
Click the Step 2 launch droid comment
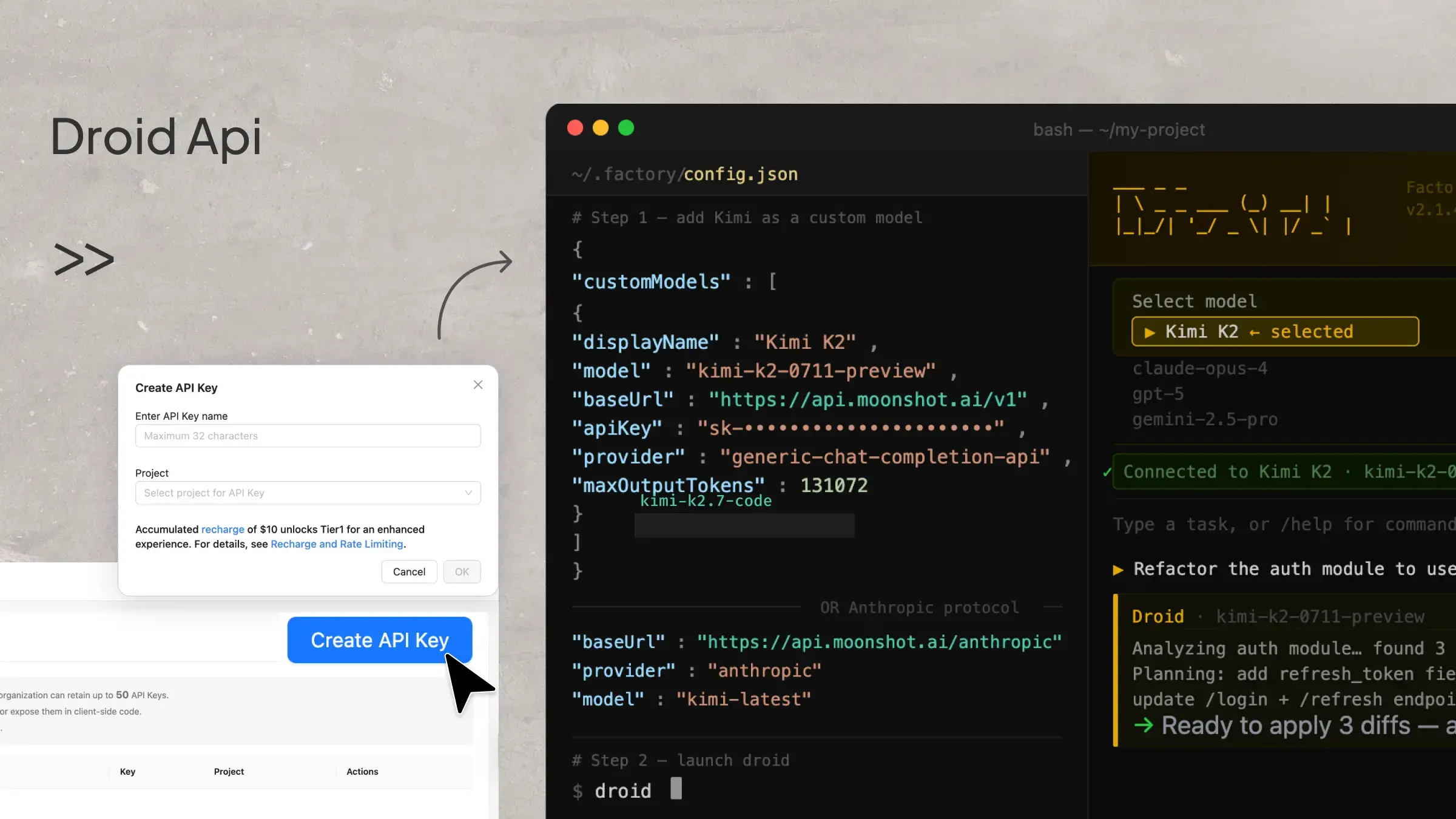[x=681, y=760]
